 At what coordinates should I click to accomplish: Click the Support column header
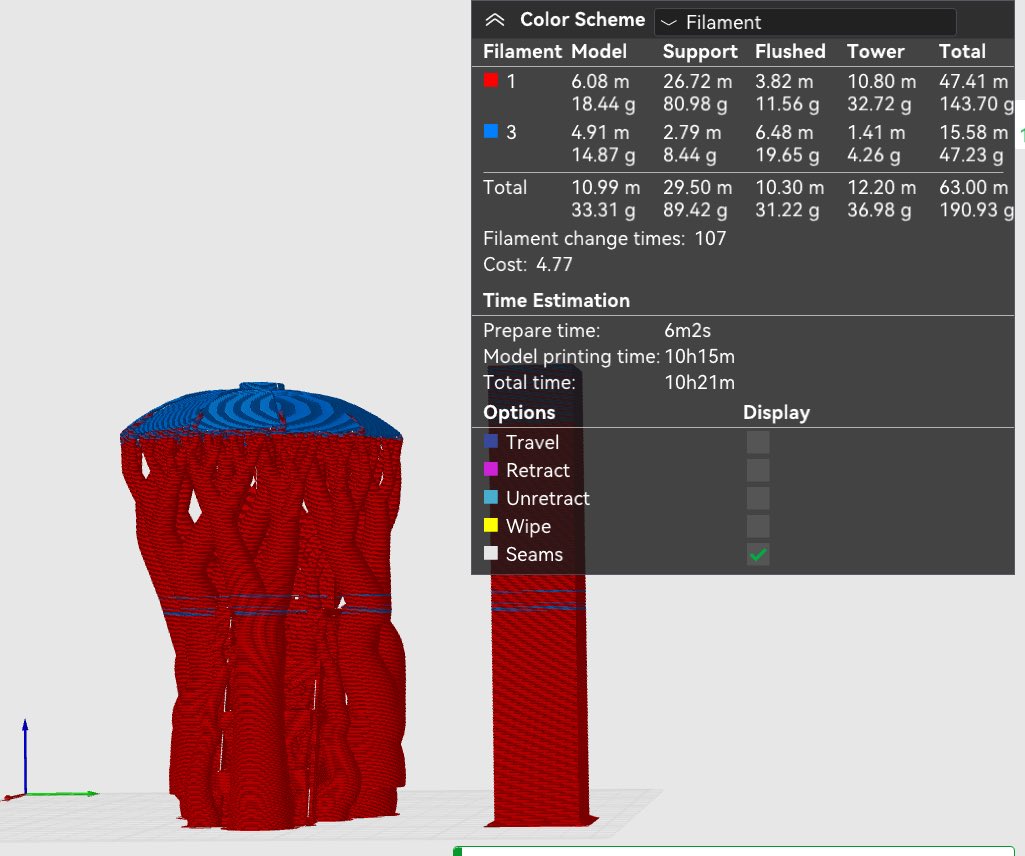[699, 51]
